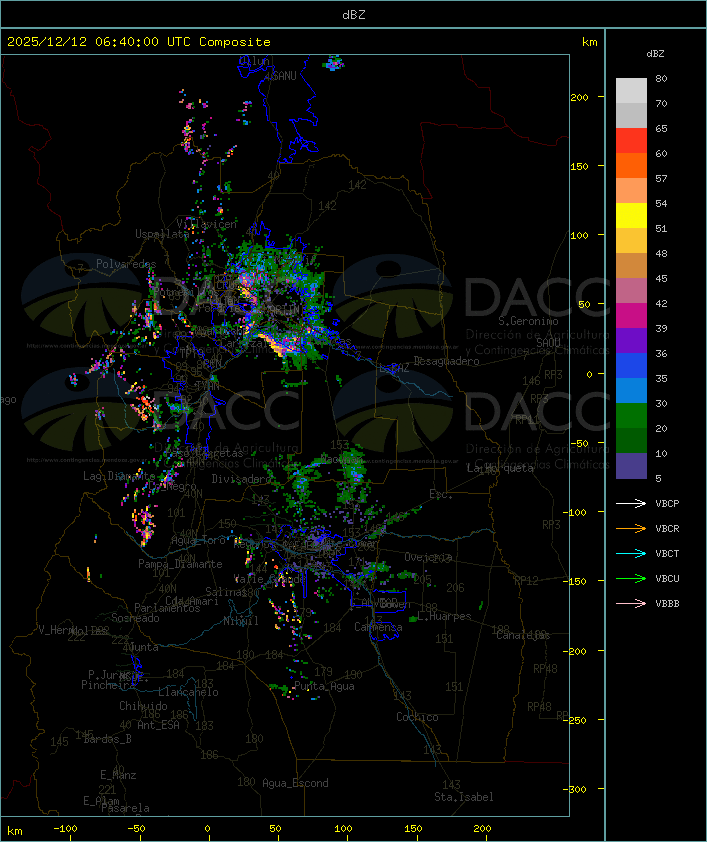Click the VBCP legend label
This screenshot has width=707, height=842.
pos(667,504)
